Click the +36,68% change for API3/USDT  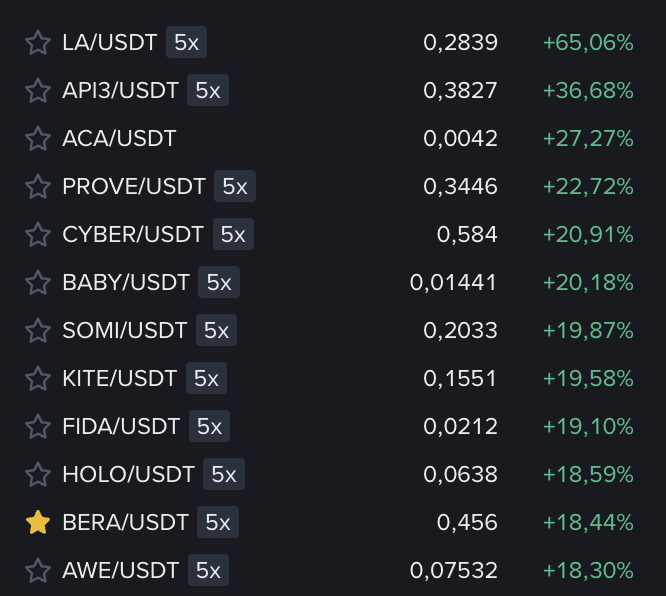coord(588,91)
